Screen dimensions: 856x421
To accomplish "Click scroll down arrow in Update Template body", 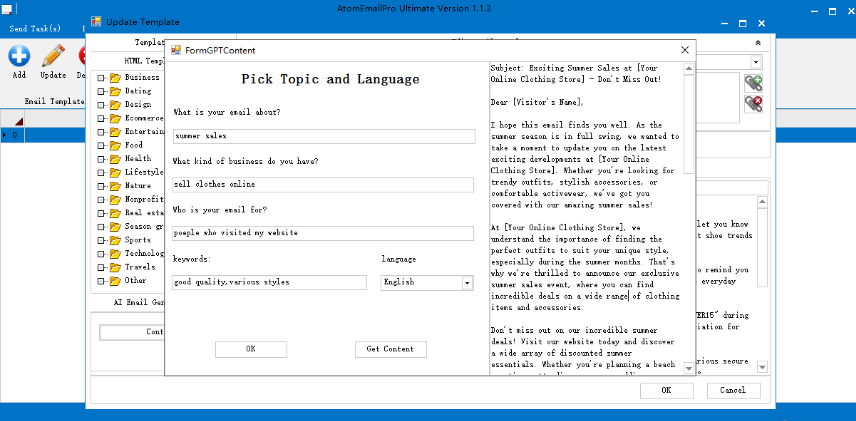I will [763, 367].
